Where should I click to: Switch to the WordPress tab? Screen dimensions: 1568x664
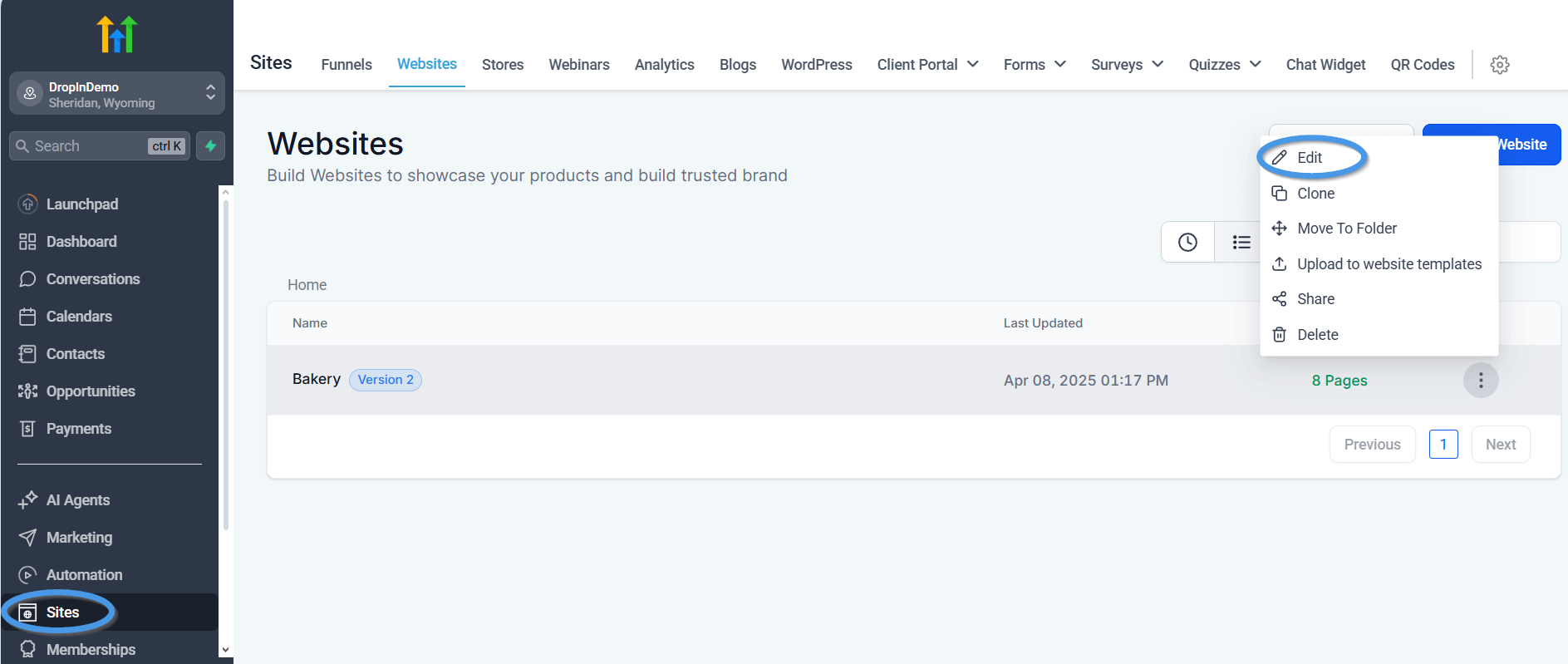[x=817, y=65]
